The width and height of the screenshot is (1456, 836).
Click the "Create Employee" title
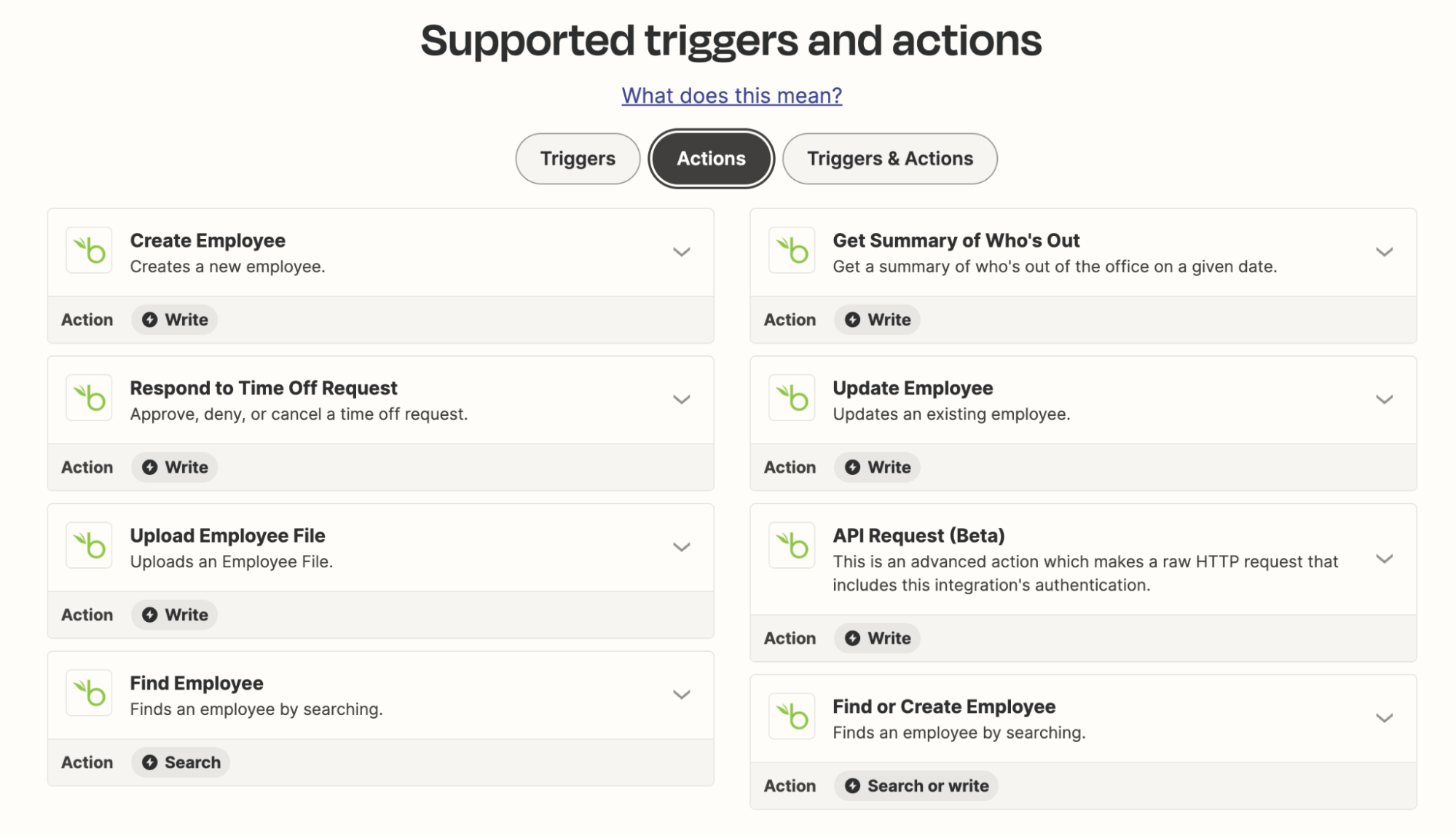click(208, 240)
